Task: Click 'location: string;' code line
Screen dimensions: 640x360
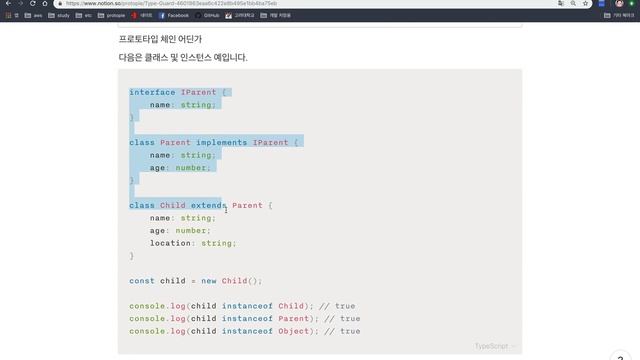Action: 193,243
